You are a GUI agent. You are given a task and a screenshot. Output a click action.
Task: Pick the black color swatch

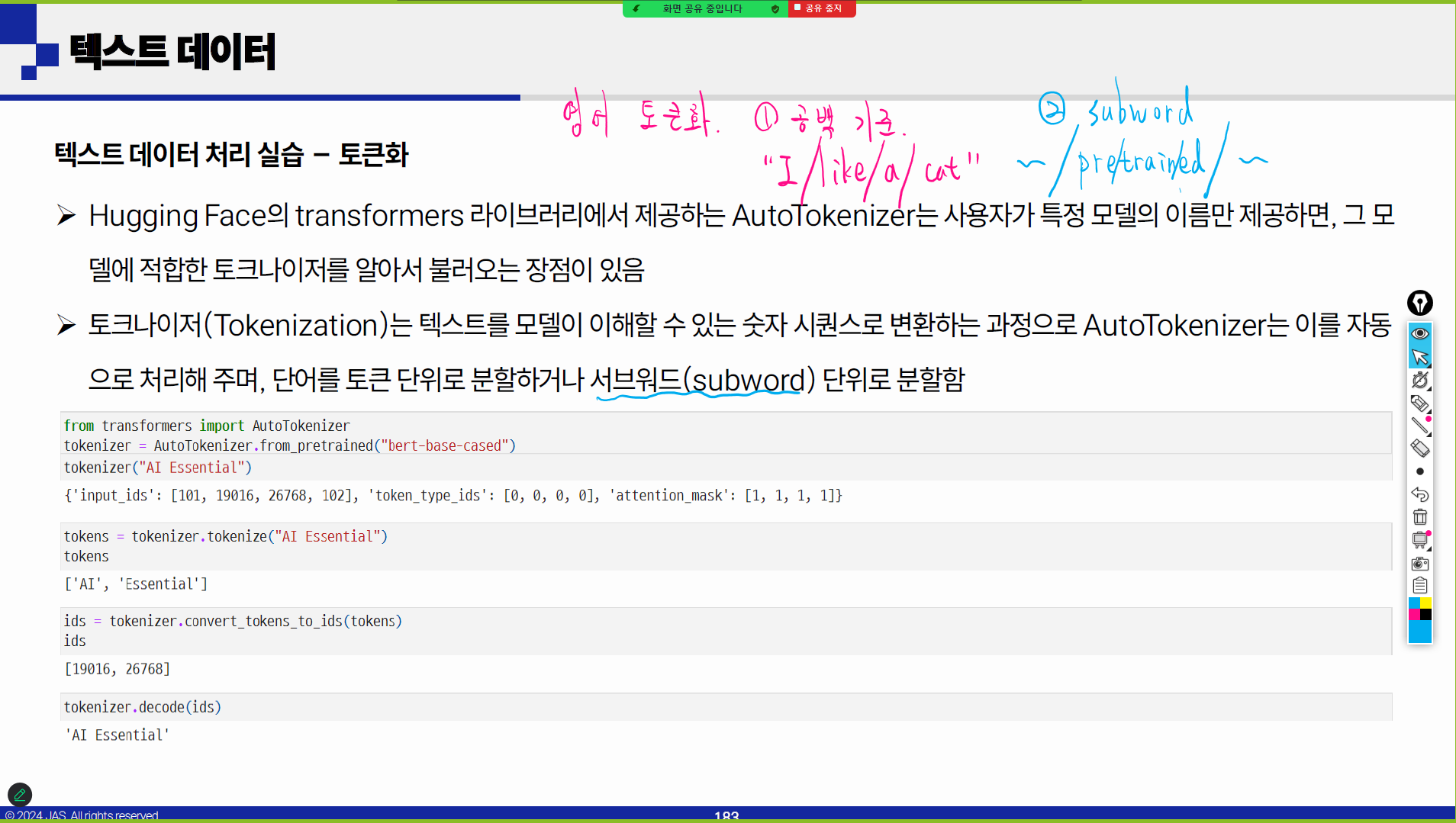pos(1425,615)
